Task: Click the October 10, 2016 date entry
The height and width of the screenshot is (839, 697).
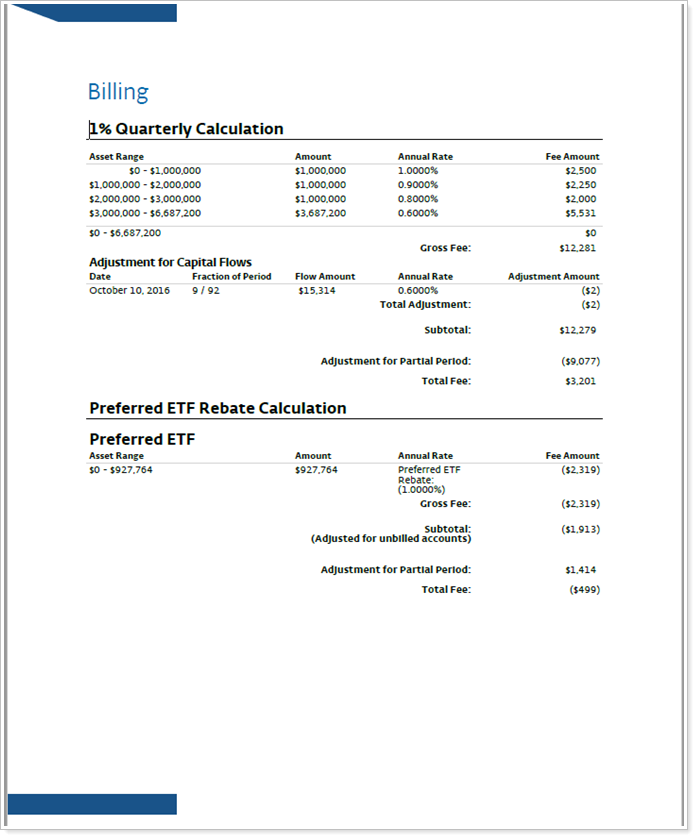Action: [x=129, y=290]
